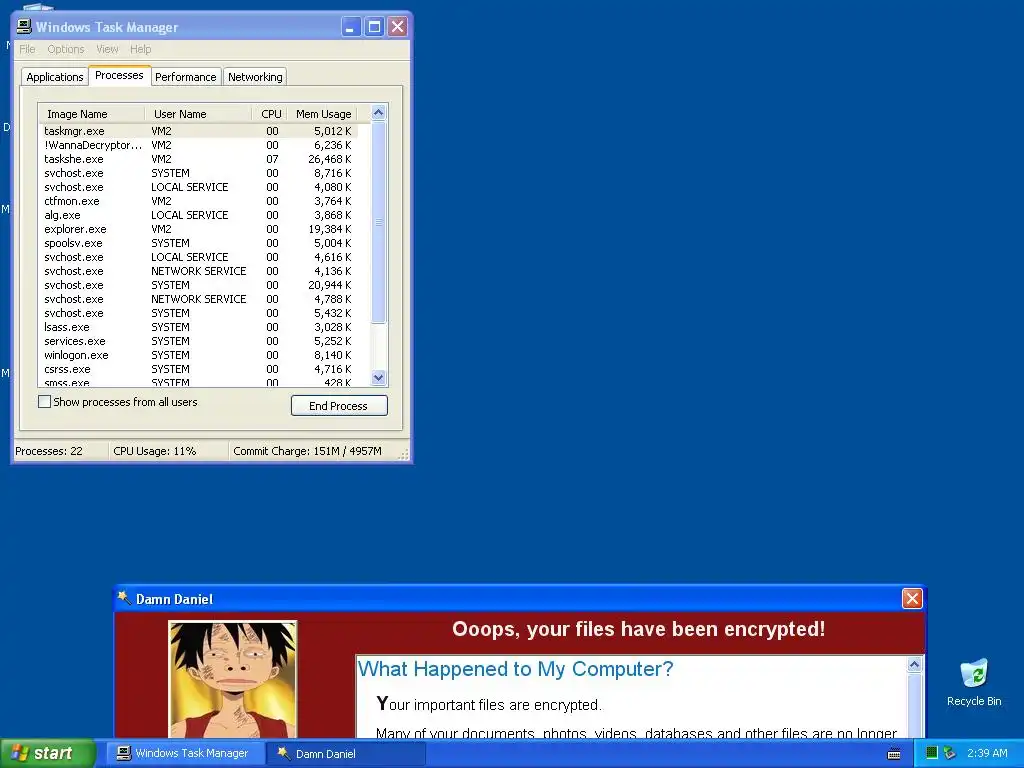Click the process list scrollbar thumb

tap(378, 222)
